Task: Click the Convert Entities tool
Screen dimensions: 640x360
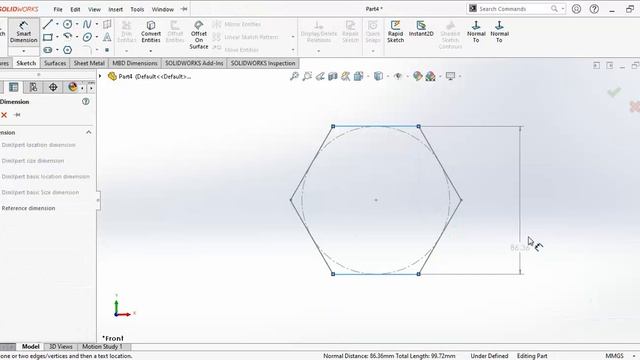Action: pos(151,32)
